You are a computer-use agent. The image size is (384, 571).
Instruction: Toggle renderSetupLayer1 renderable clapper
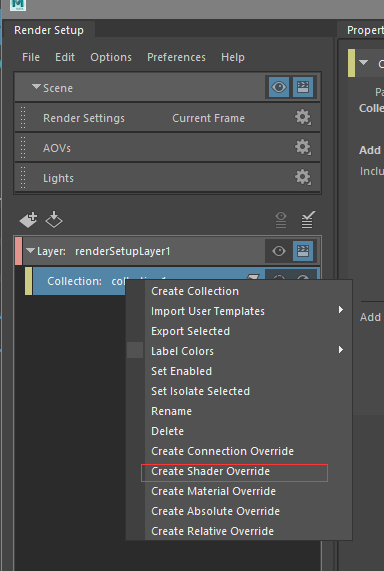coord(303,251)
